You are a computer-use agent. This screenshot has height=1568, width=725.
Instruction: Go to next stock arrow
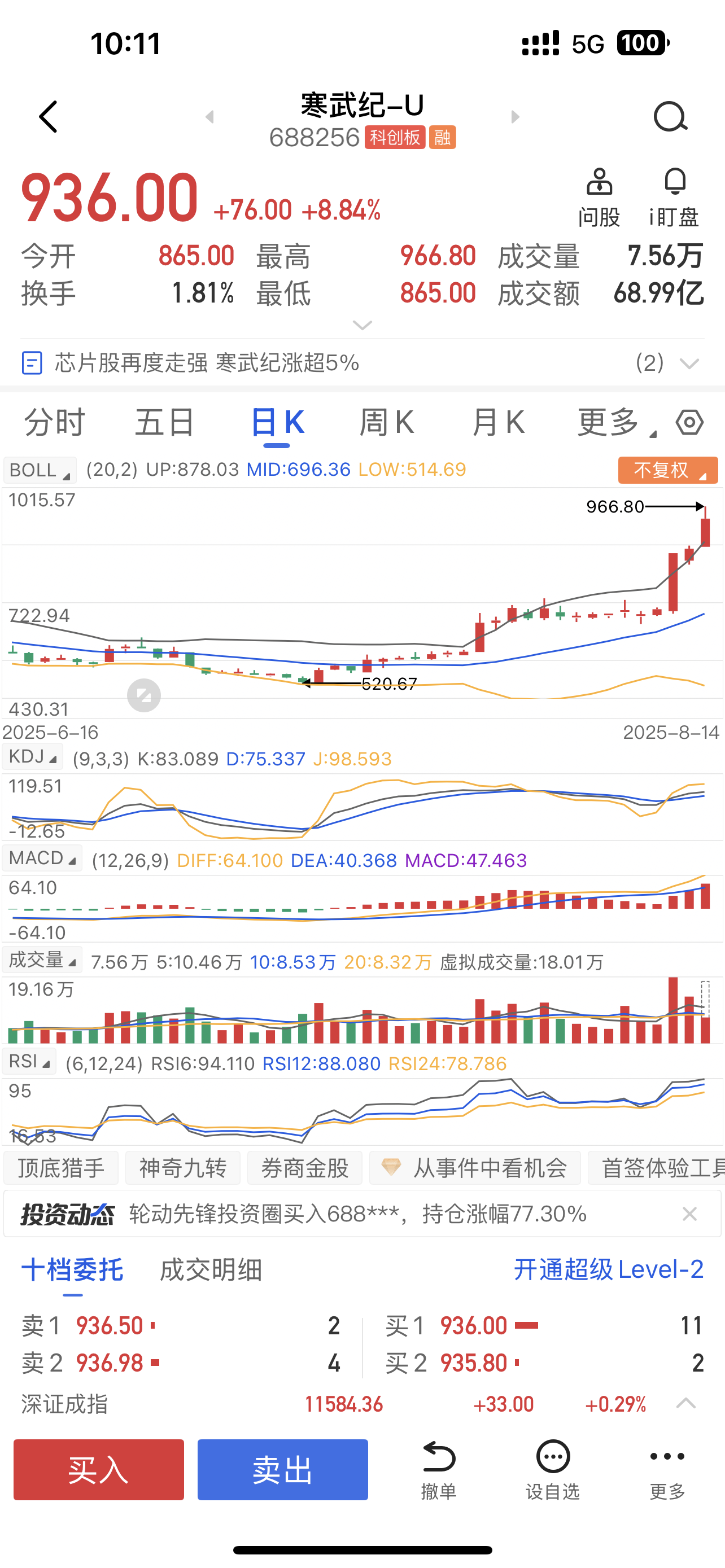[x=515, y=116]
